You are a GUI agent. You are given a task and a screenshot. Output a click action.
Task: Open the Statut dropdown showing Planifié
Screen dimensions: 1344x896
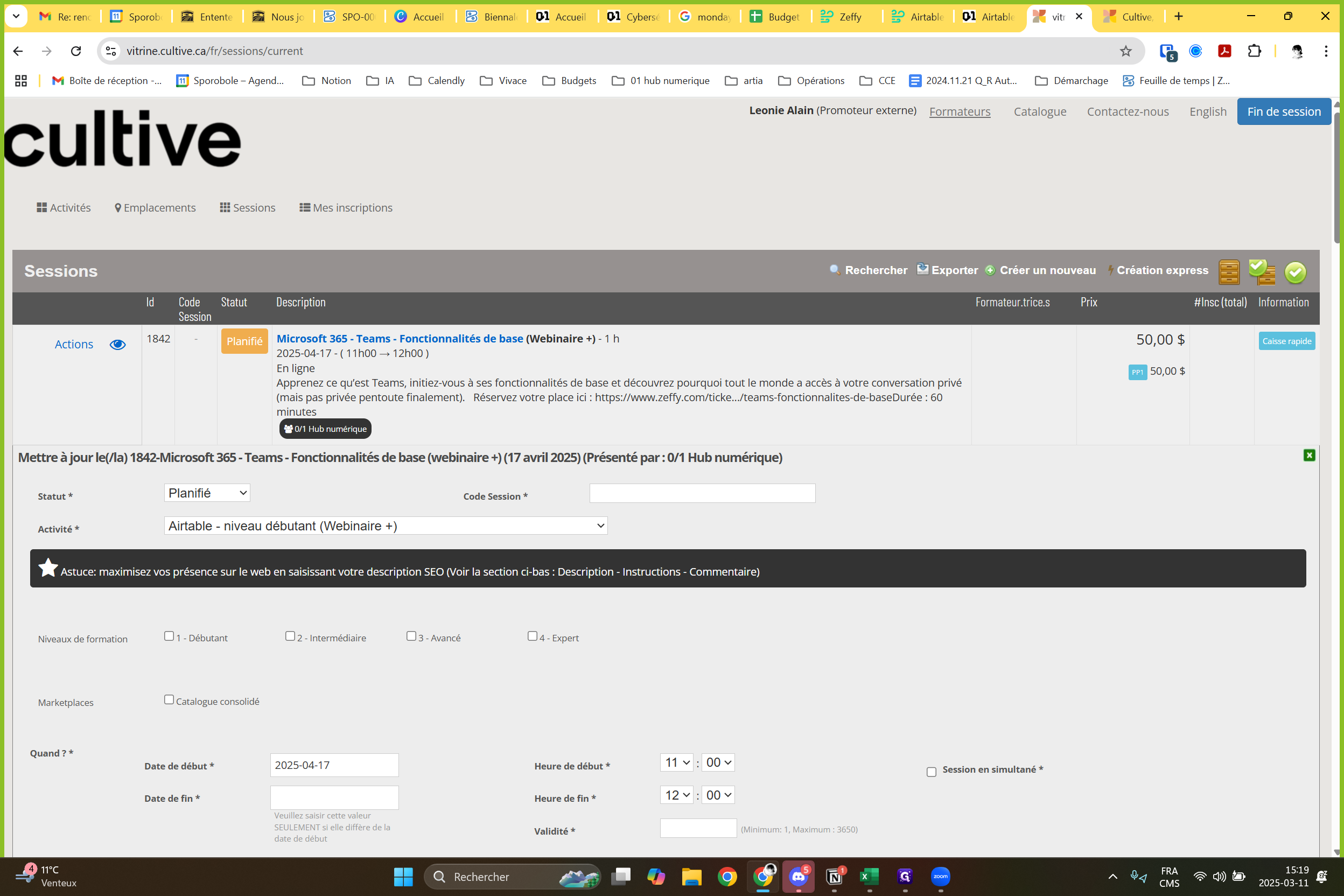pos(207,493)
